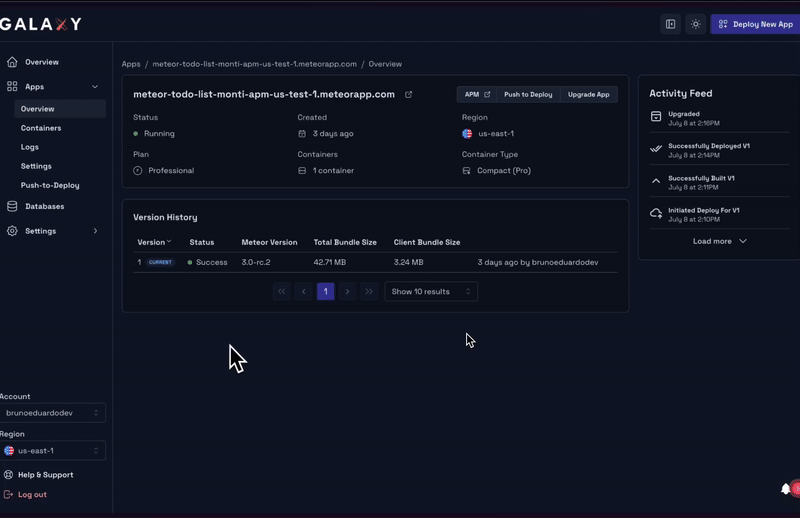Image resolution: width=800 pixels, height=518 pixels.
Task: Open Databases section
Action: click(45, 206)
